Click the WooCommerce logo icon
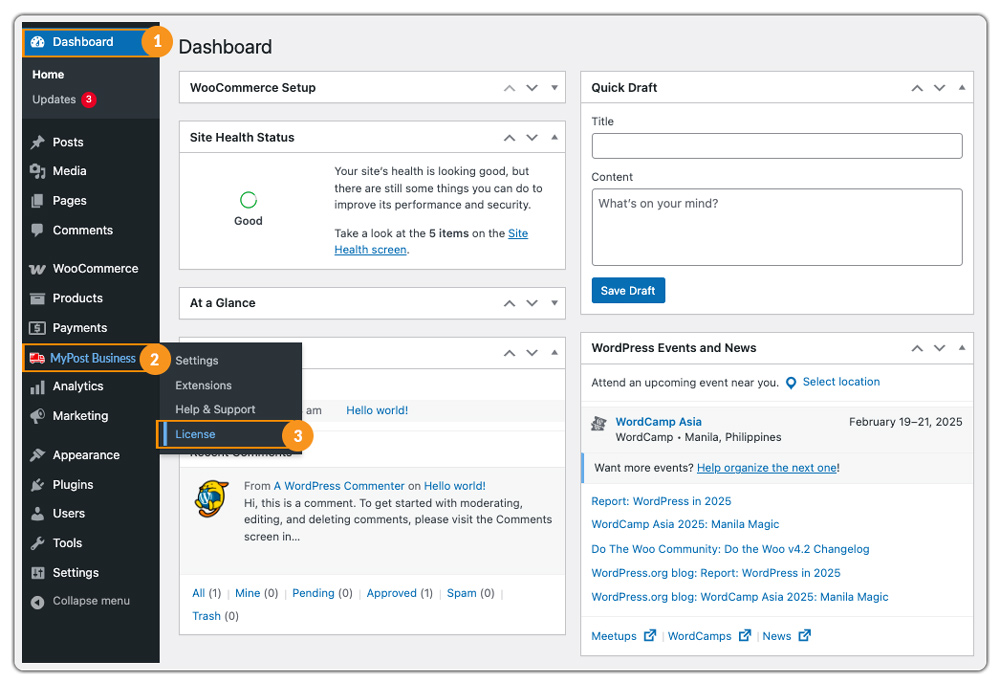 click(x=38, y=269)
